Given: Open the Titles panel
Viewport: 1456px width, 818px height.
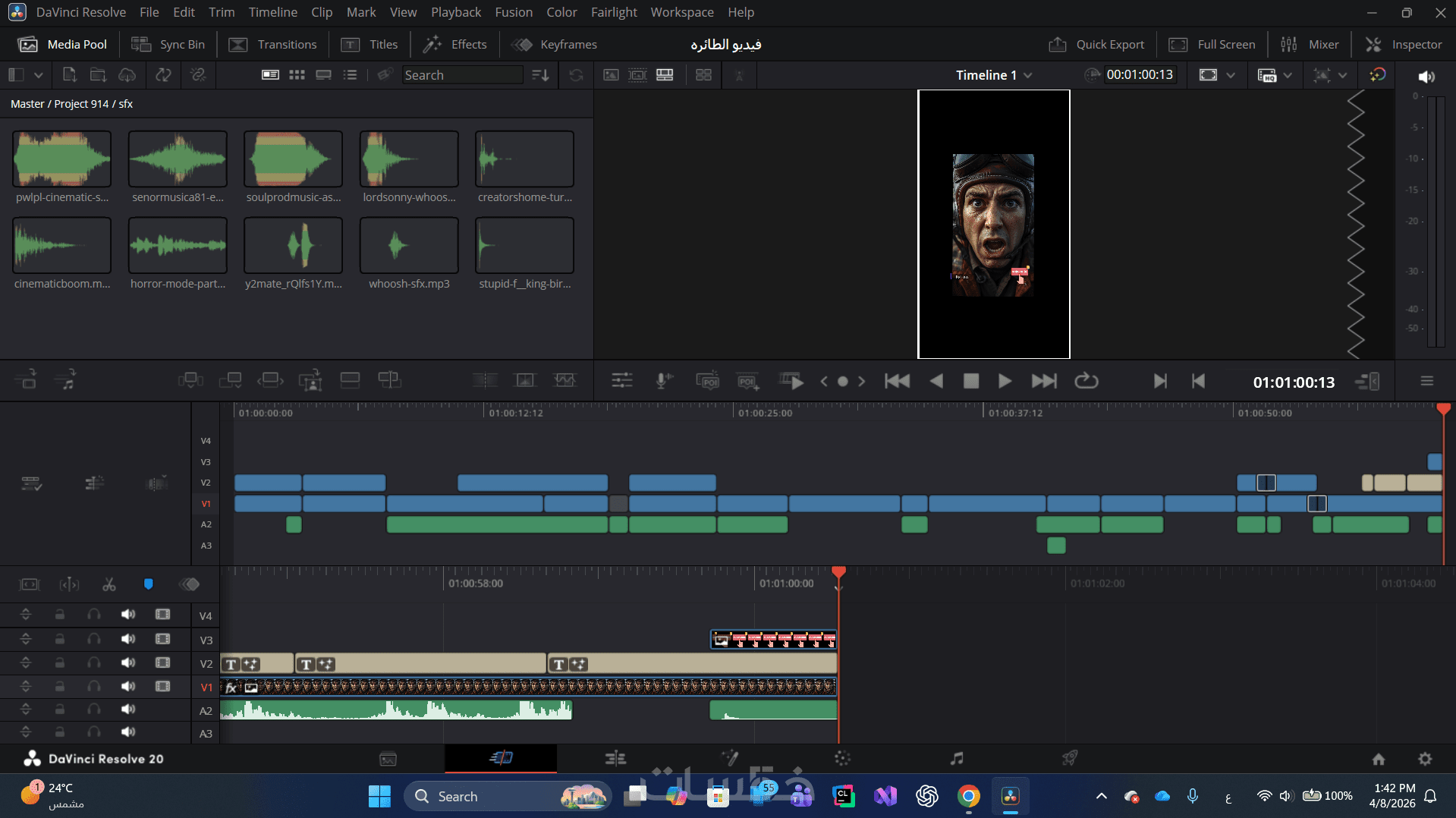Looking at the screenshot, I should tap(370, 45).
